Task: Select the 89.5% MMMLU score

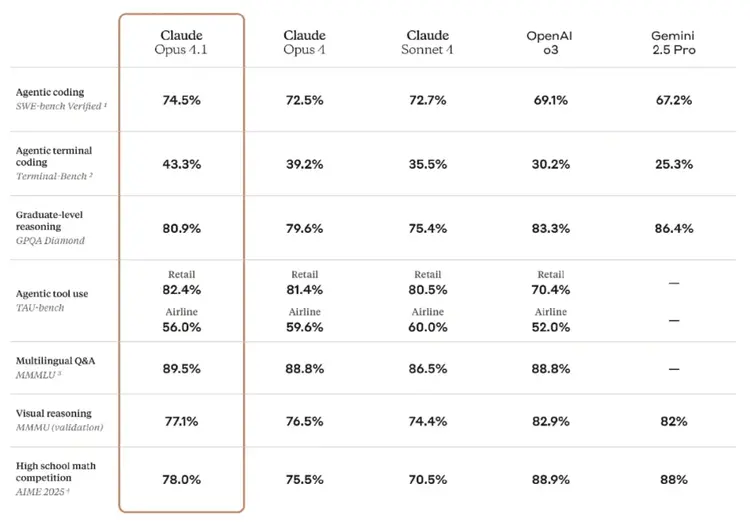Action: point(181,368)
